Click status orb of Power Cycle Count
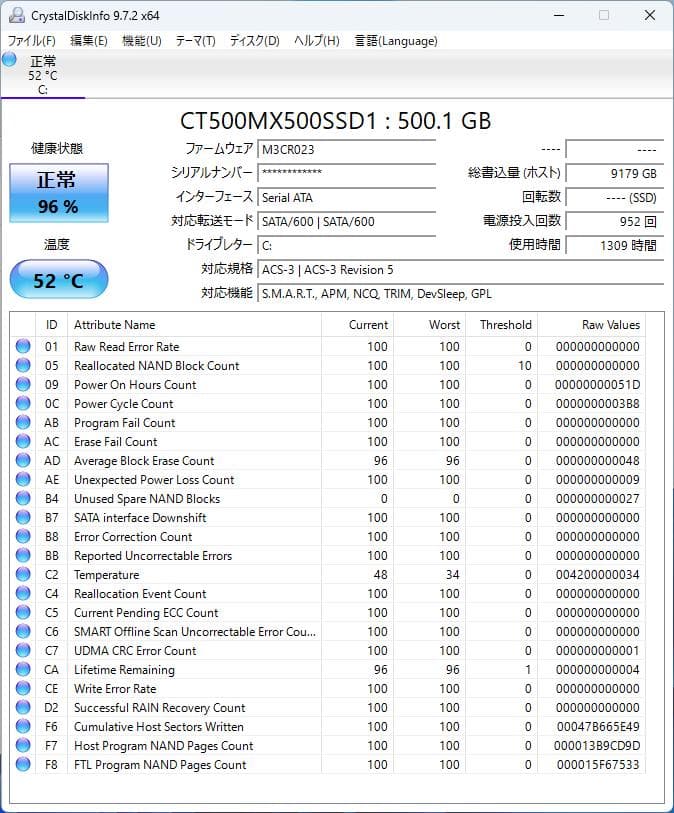Viewport: 674px width, 813px height. [x=23, y=403]
